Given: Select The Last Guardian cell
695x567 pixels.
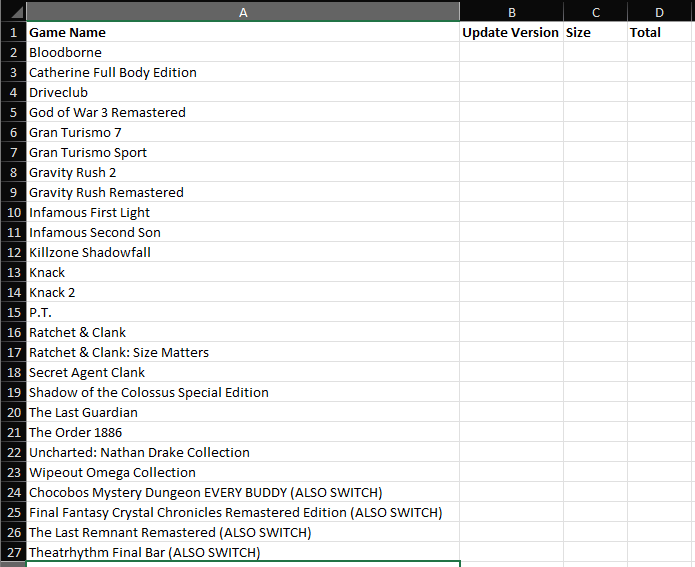Looking at the screenshot, I should pyautogui.click(x=243, y=412).
